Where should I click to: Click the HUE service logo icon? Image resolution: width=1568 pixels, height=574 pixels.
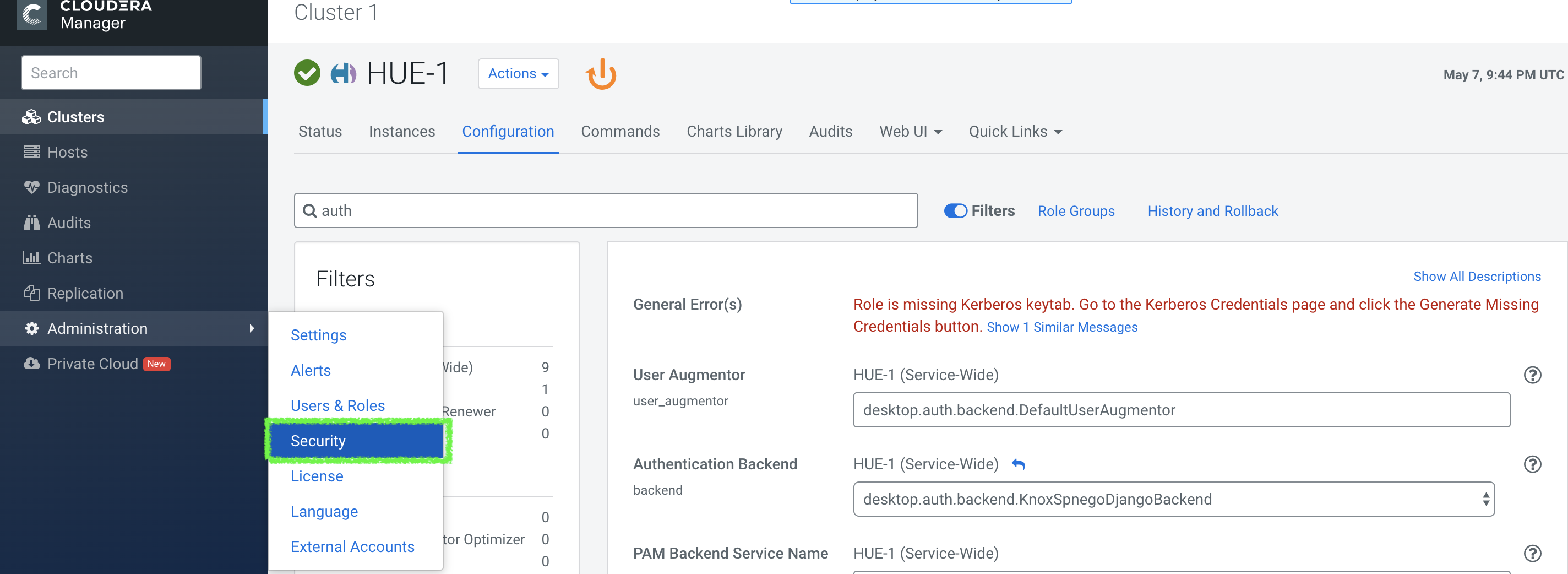coord(344,73)
